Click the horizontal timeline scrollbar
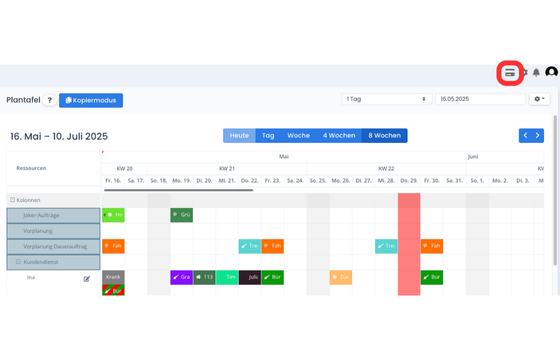This screenshot has height=360, width=560. point(179,190)
